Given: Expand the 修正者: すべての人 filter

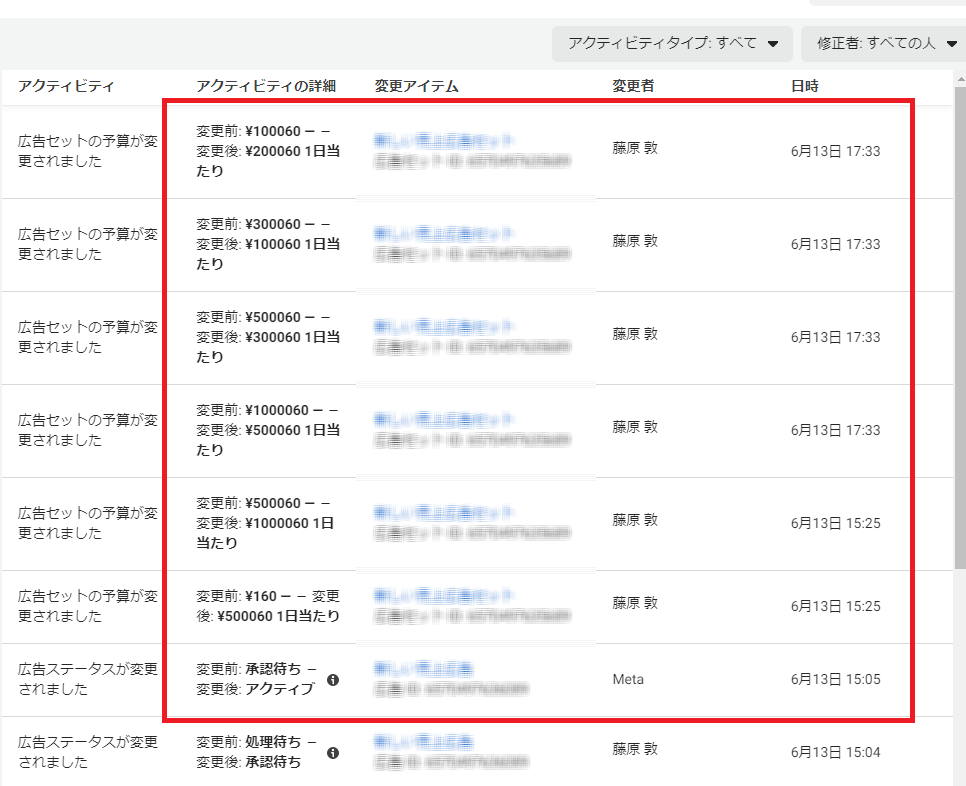Looking at the screenshot, I should coord(886,44).
